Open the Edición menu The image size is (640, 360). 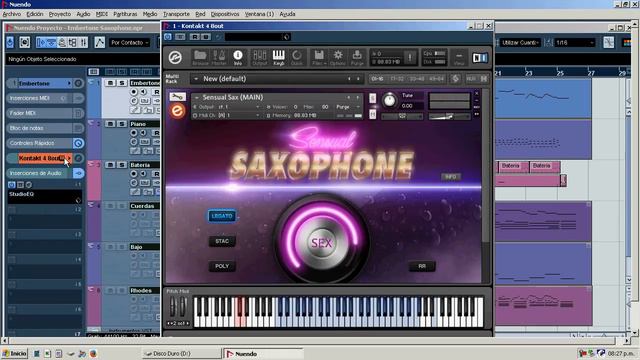point(35,14)
